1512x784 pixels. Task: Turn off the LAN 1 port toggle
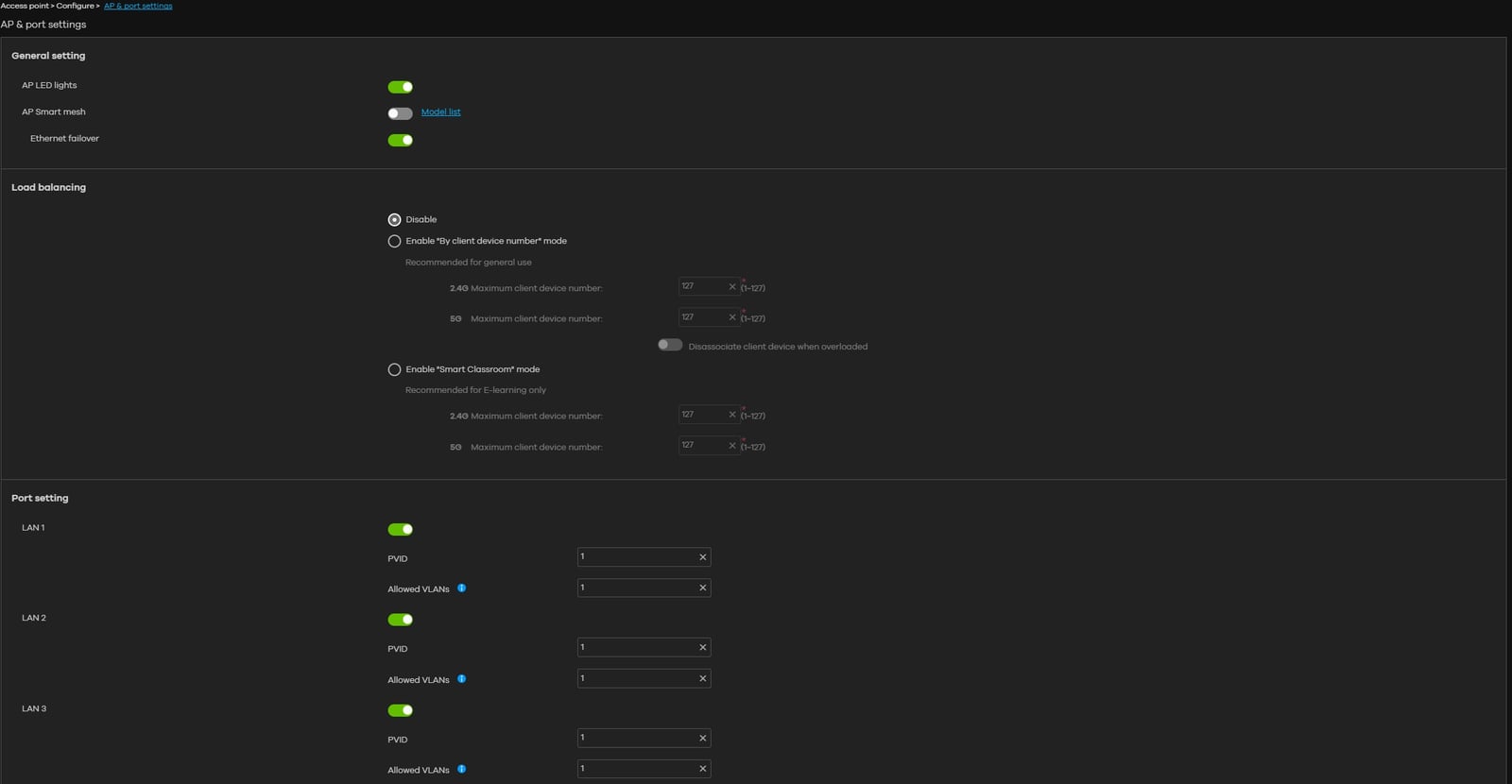(400, 530)
